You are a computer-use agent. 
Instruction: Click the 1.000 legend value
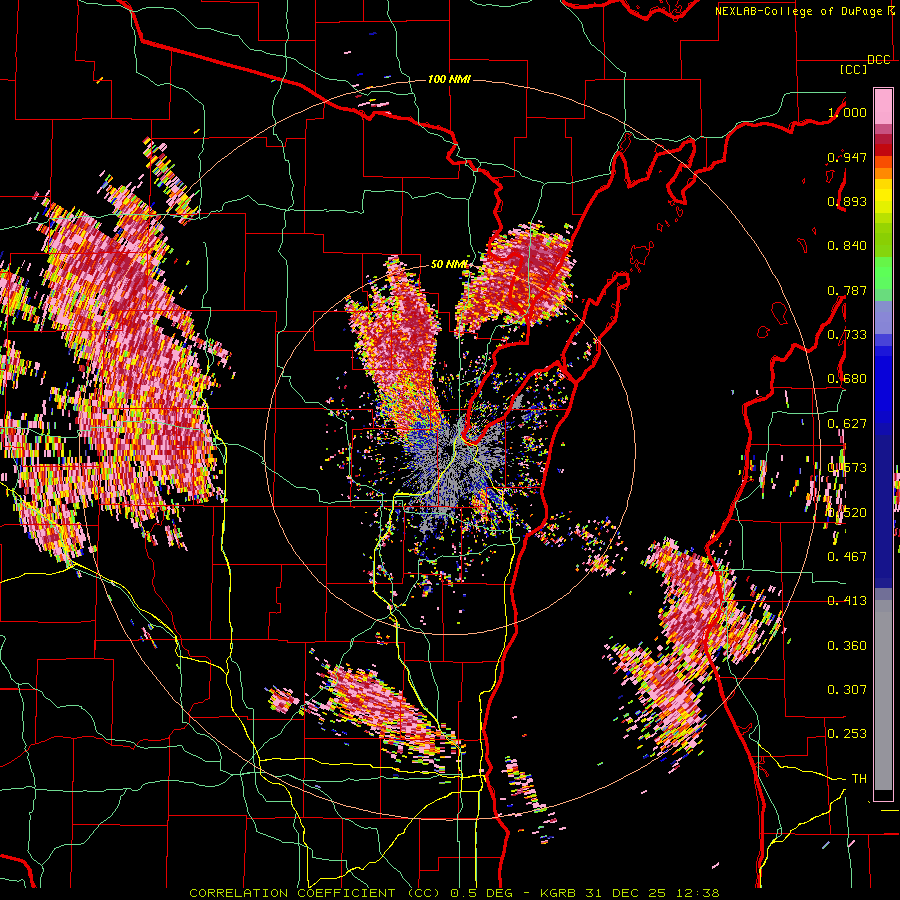click(x=847, y=112)
